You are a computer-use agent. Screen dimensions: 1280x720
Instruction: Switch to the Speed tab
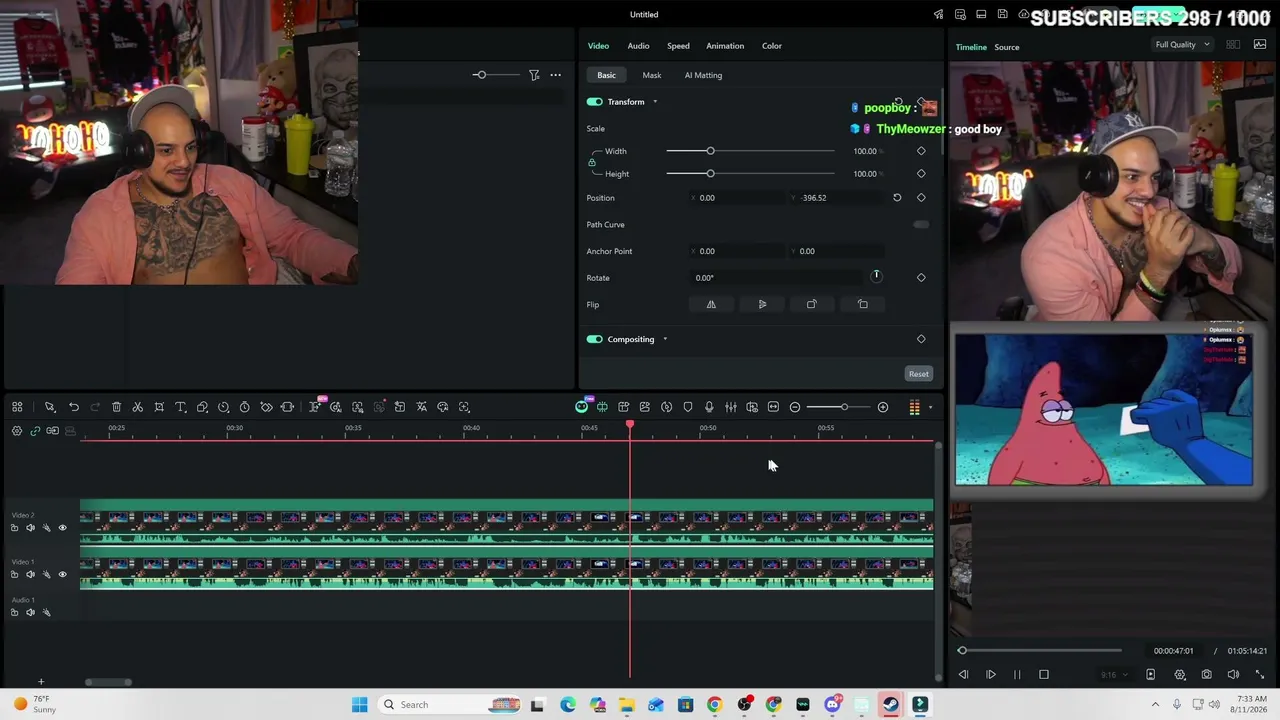click(678, 46)
